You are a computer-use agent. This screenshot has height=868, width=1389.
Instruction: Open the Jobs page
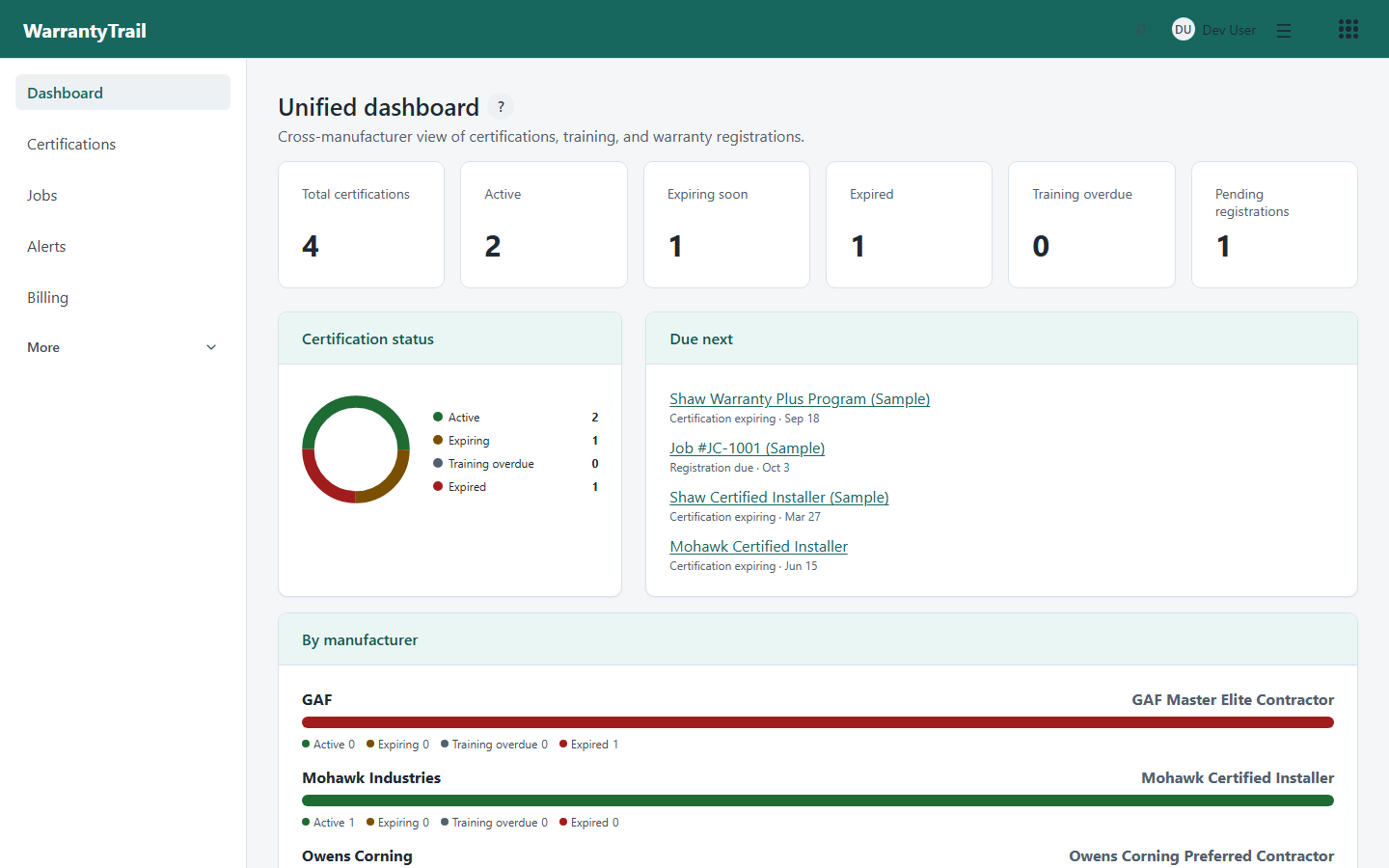(123, 195)
